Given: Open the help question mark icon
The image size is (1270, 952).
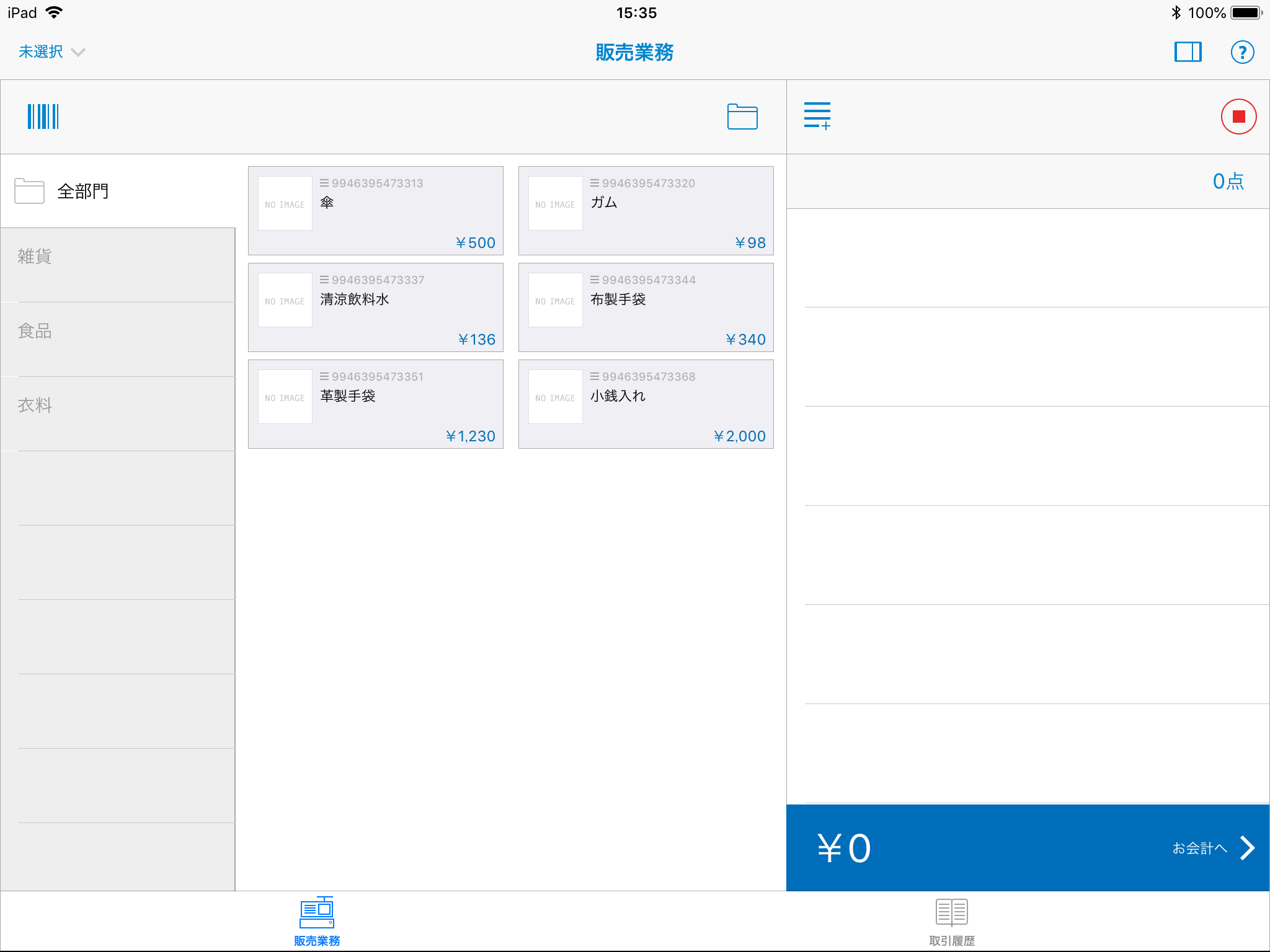Looking at the screenshot, I should [1242, 52].
